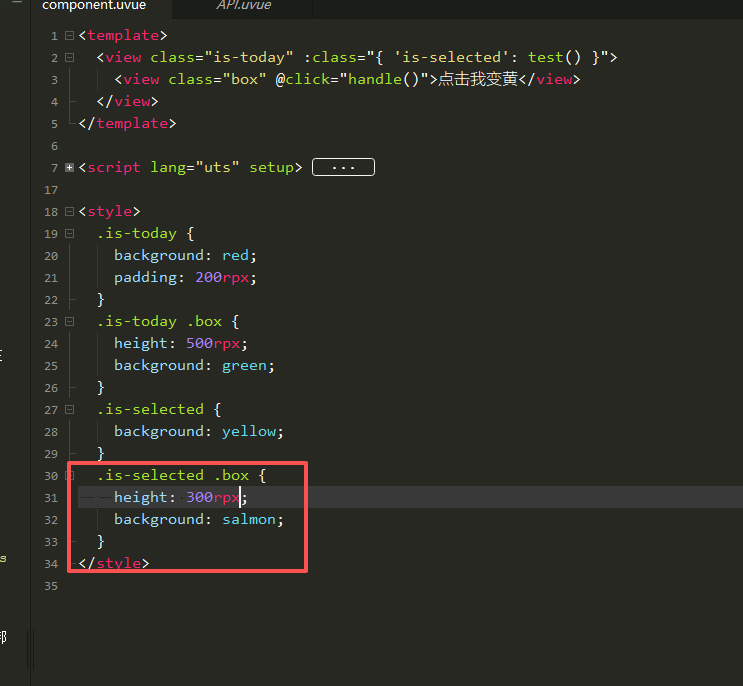Screen dimensions: 743x686
Task: Collapse the <style> block fold marker
Action: 69,211
